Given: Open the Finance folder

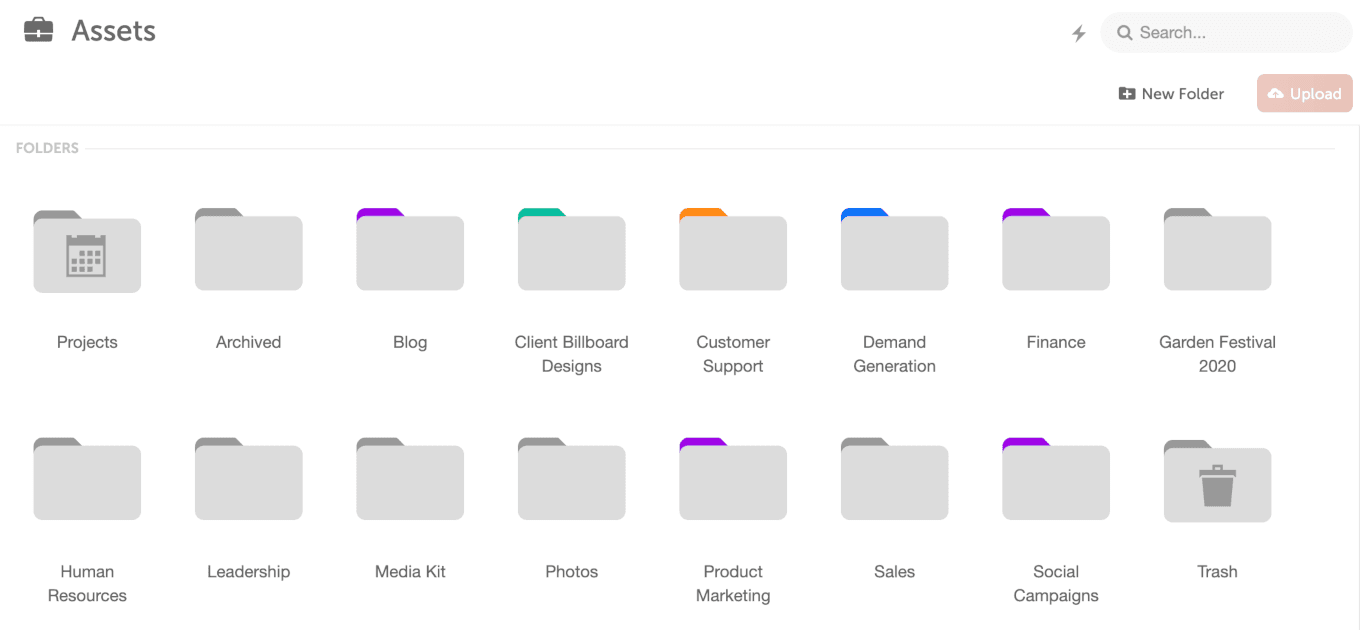Looking at the screenshot, I should tap(1056, 252).
